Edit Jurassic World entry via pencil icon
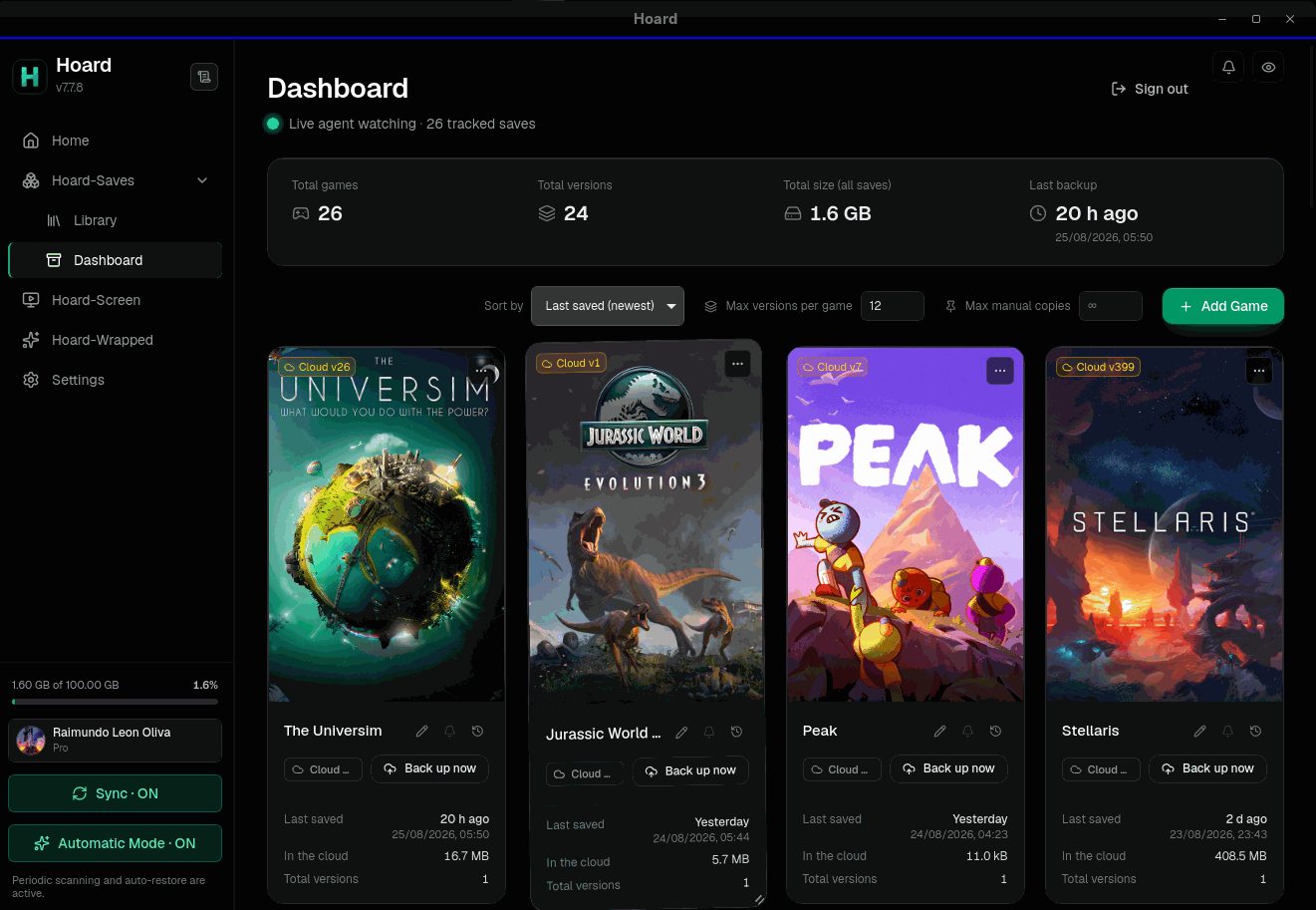Viewport: 1316px width, 910px height. click(681, 733)
